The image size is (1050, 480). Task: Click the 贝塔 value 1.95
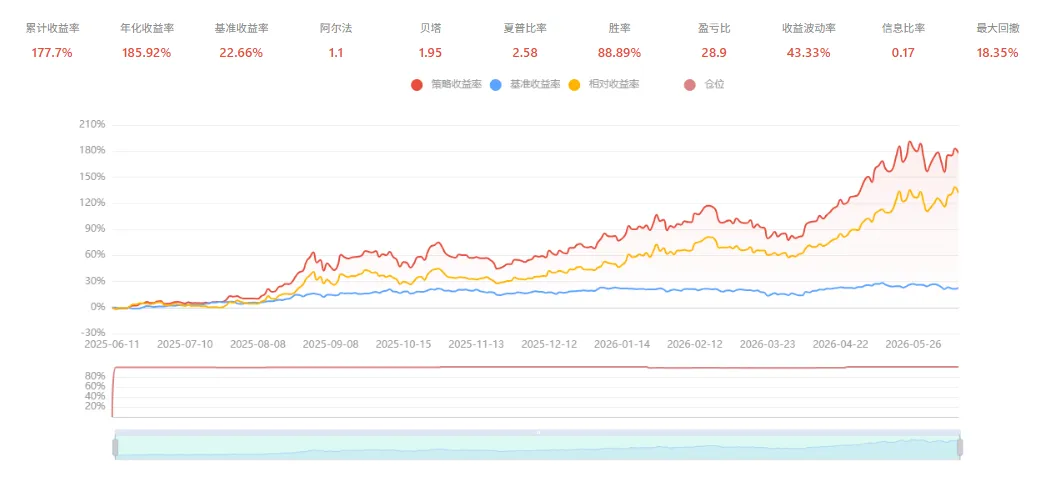point(430,52)
